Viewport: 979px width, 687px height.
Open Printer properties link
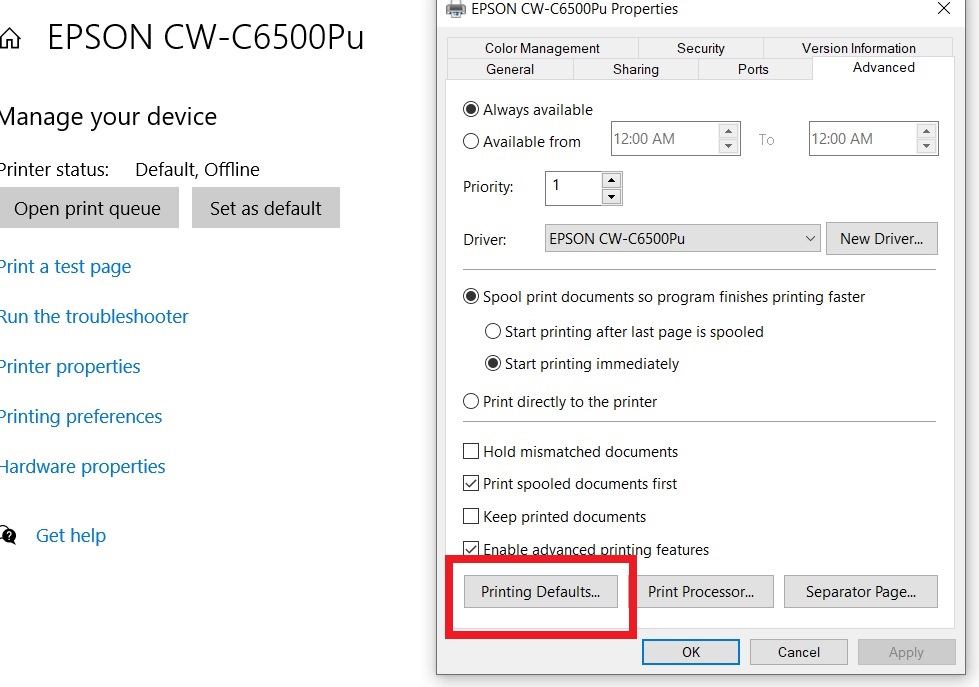pos(70,367)
